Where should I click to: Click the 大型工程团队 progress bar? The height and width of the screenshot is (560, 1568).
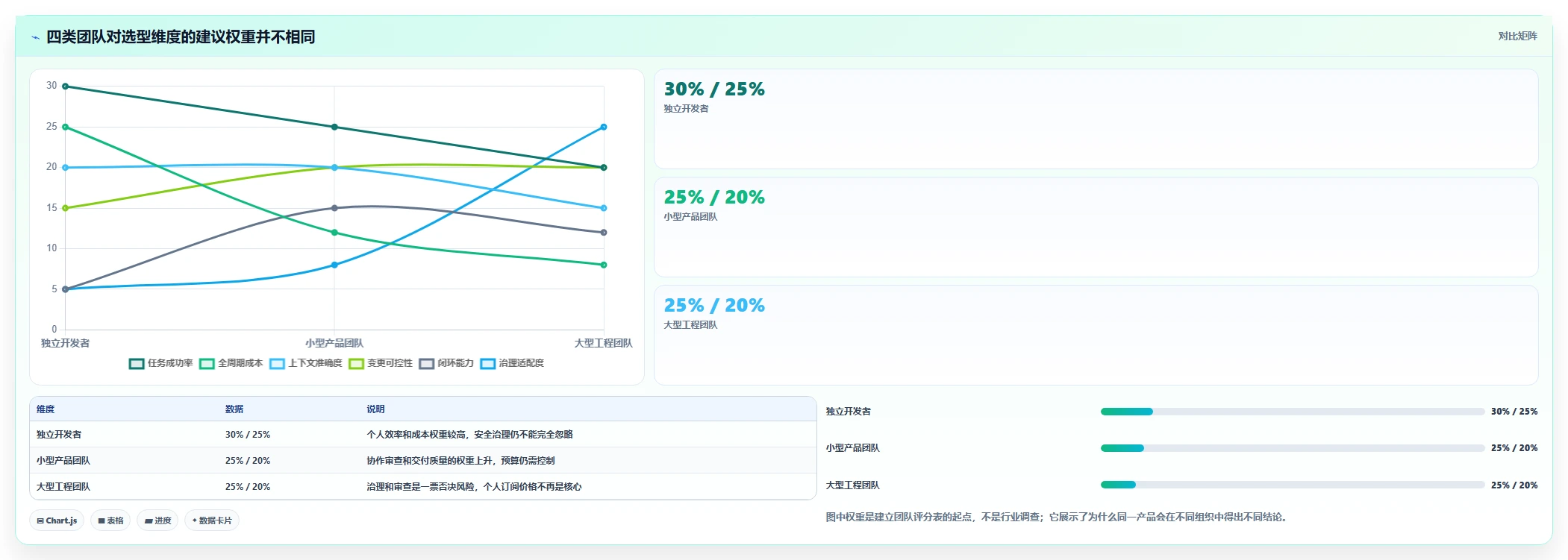click(x=1293, y=485)
